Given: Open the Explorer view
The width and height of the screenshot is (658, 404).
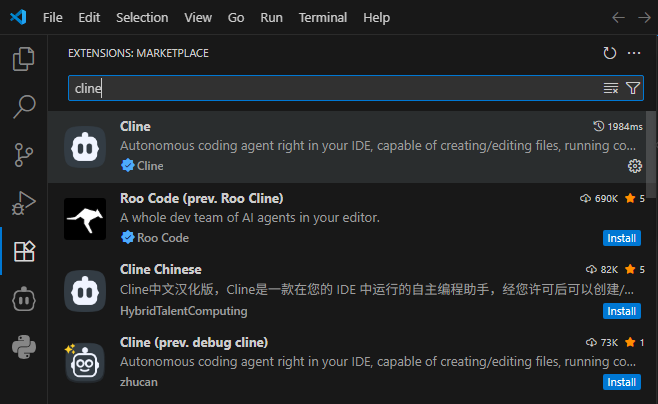Looking at the screenshot, I should [23, 60].
